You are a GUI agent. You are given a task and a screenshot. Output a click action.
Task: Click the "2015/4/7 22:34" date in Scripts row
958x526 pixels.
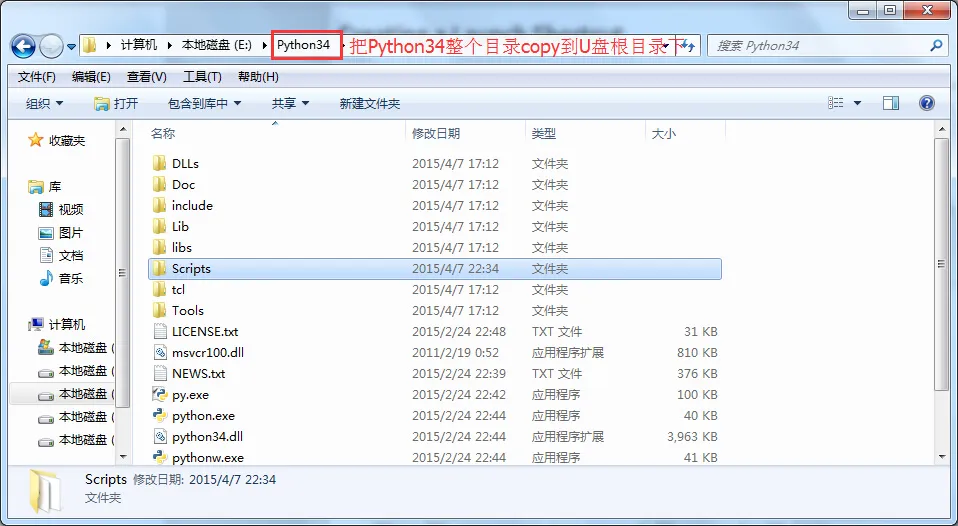click(x=455, y=268)
